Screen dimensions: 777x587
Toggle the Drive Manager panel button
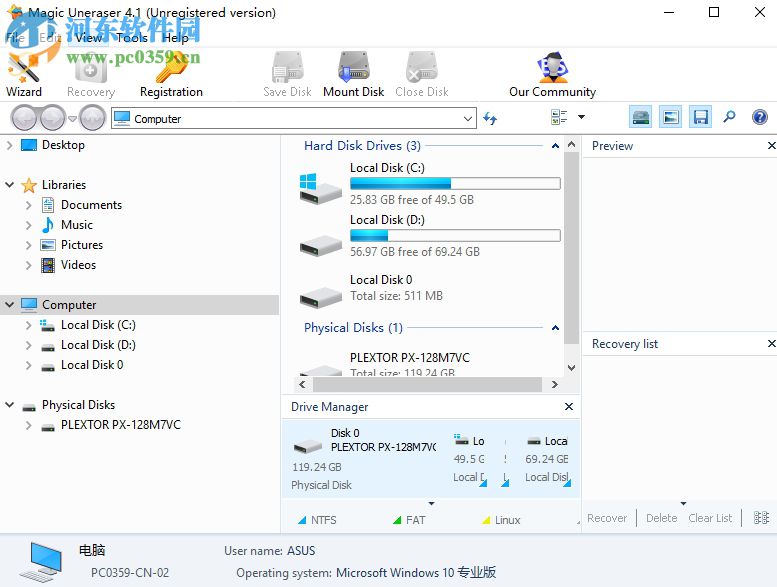(x=641, y=117)
